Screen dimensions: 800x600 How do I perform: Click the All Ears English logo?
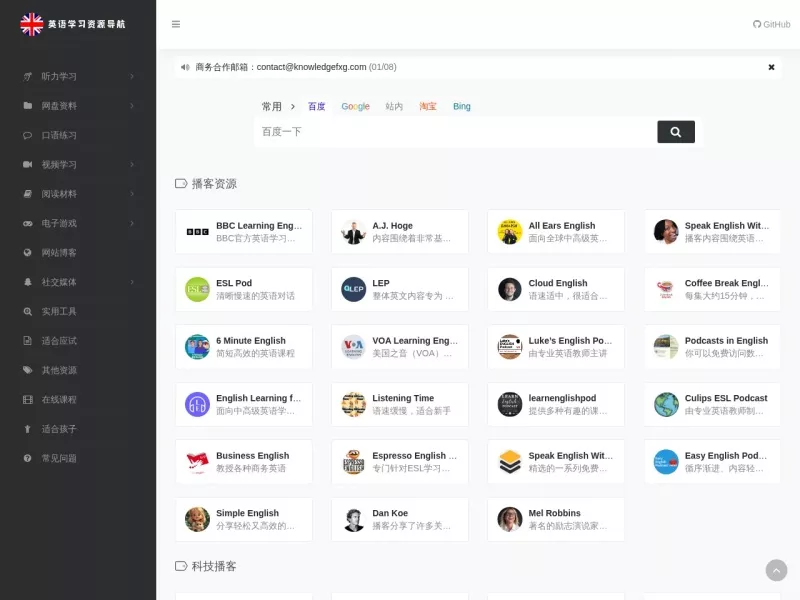(x=510, y=232)
